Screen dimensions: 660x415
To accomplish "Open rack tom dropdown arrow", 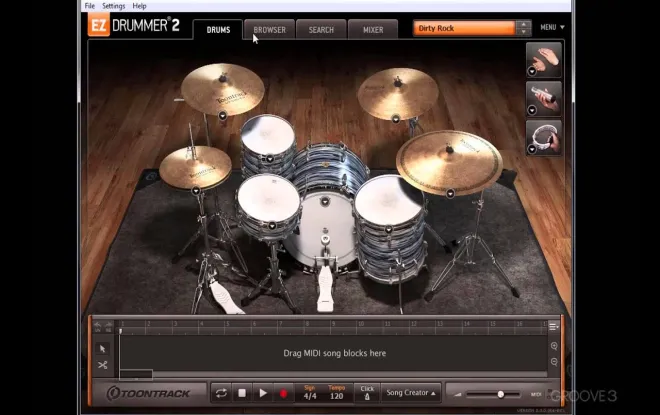I will [270, 159].
